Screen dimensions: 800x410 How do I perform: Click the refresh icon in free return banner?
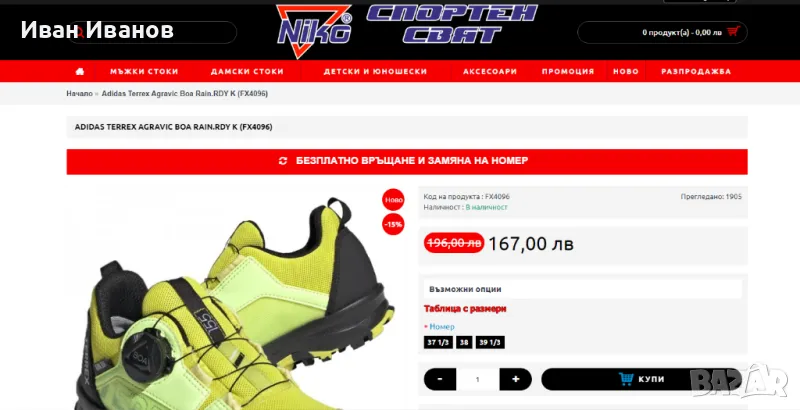[x=283, y=161]
